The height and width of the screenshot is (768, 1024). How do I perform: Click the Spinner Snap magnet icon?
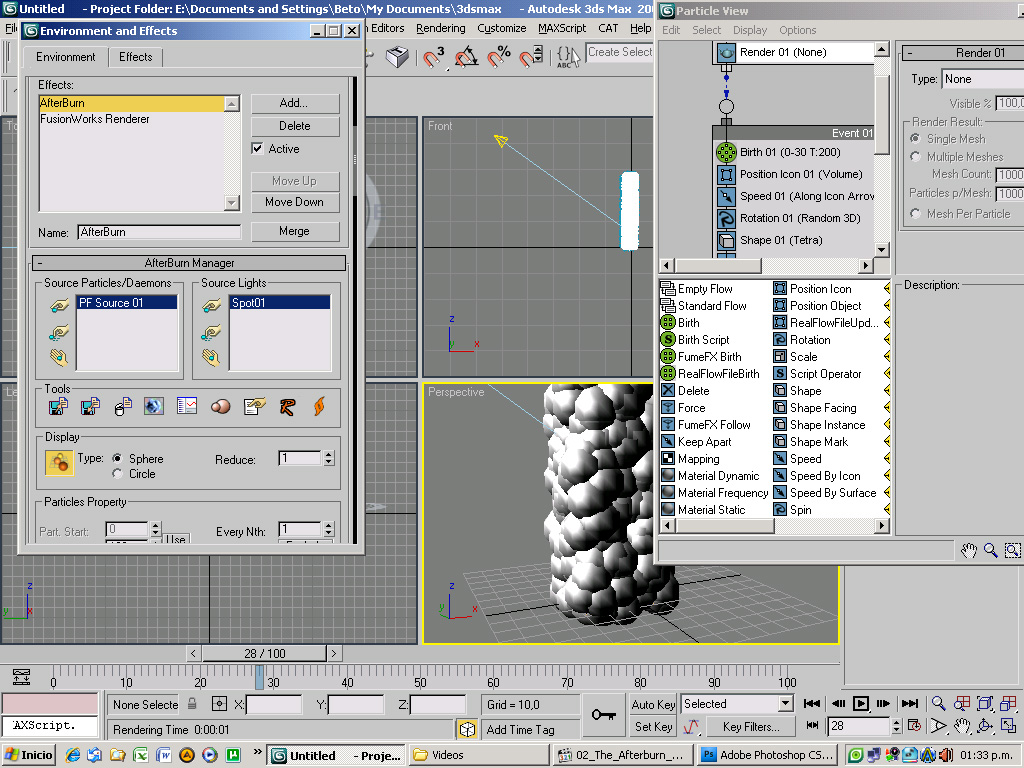[530, 57]
